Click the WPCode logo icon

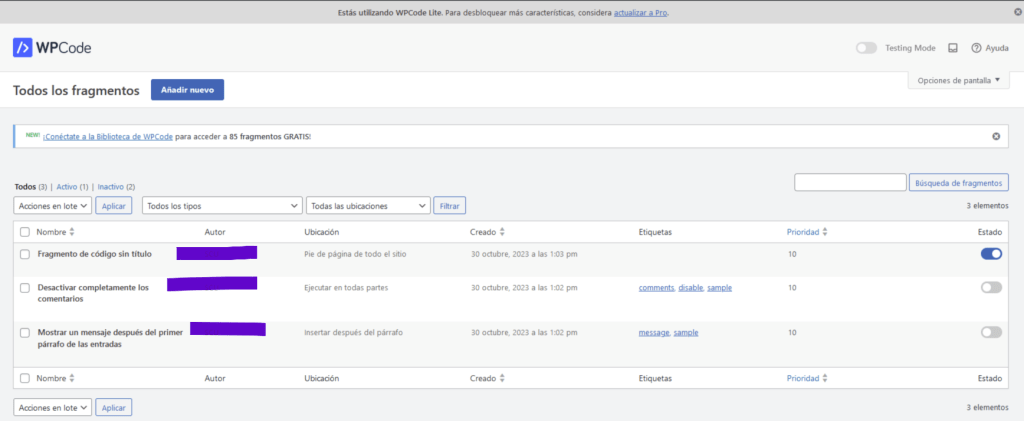[x=23, y=47]
